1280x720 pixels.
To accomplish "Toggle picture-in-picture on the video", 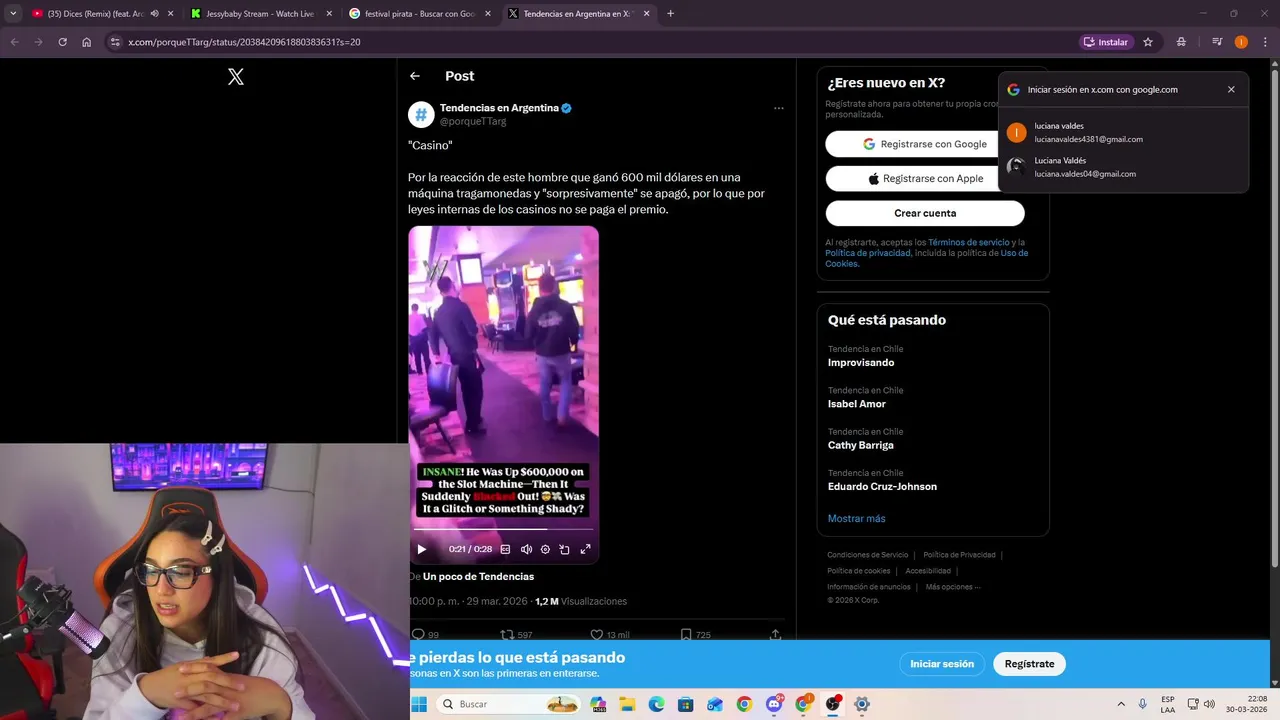I will click(x=565, y=549).
